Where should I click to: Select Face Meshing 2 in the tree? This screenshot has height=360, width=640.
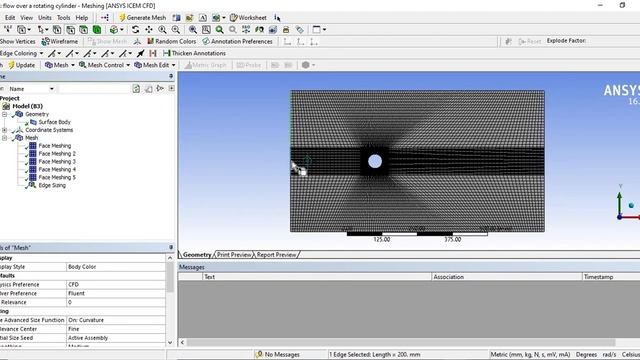(x=57, y=154)
